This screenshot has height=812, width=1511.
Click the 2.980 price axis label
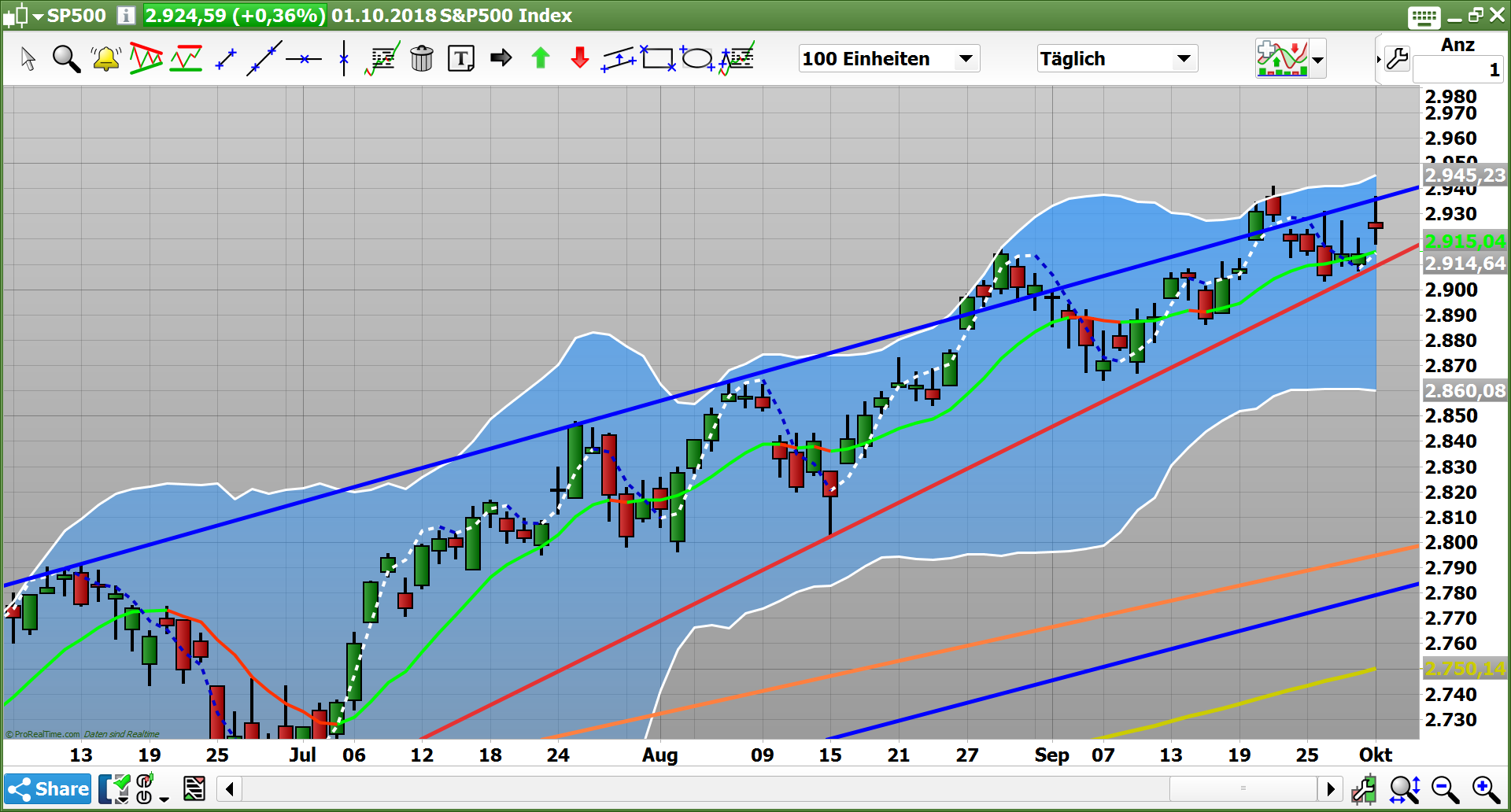coord(1450,97)
